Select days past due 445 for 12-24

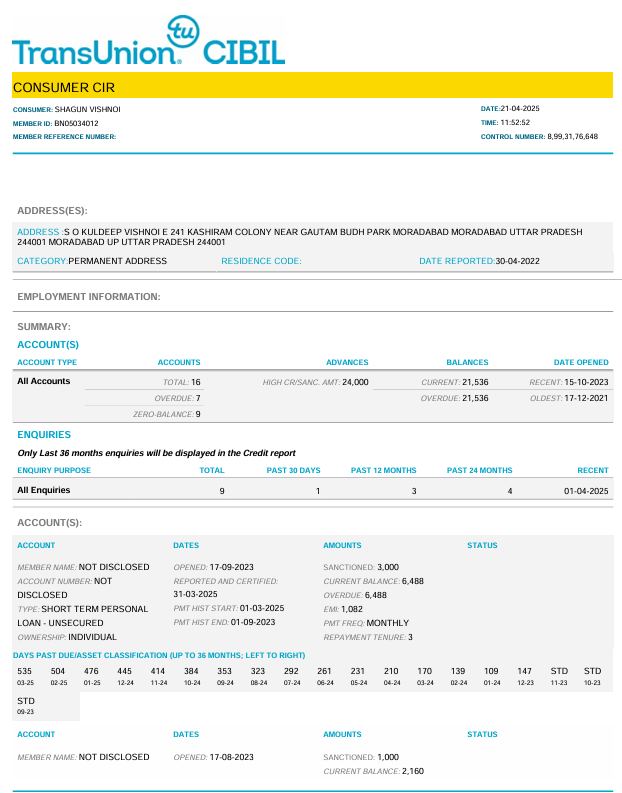tap(124, 671)
